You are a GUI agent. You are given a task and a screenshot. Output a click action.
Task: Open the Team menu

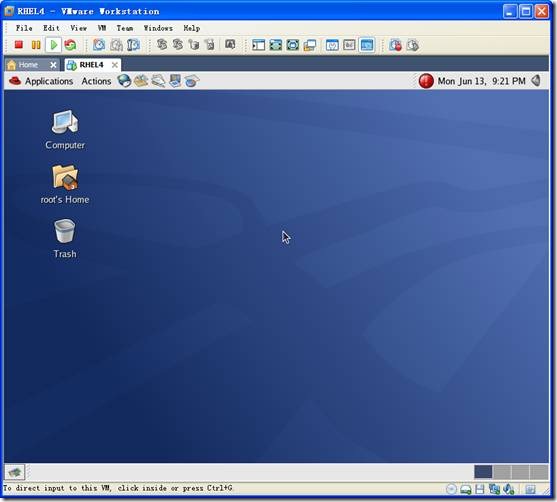[x=125, y=28]
